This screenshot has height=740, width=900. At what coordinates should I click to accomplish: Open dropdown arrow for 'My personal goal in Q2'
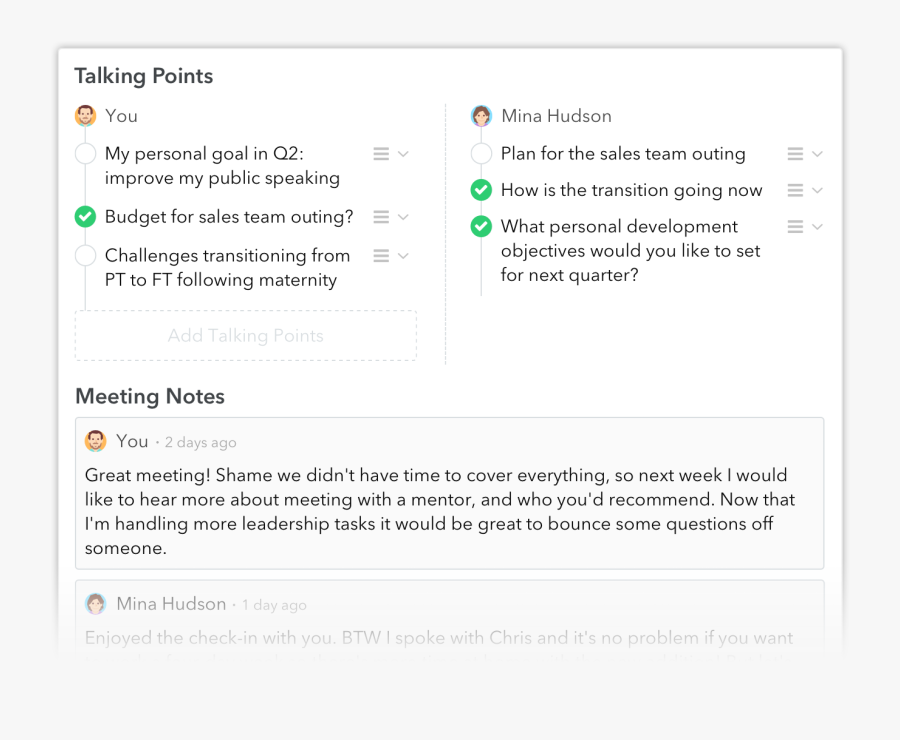(x=403, y=154)
